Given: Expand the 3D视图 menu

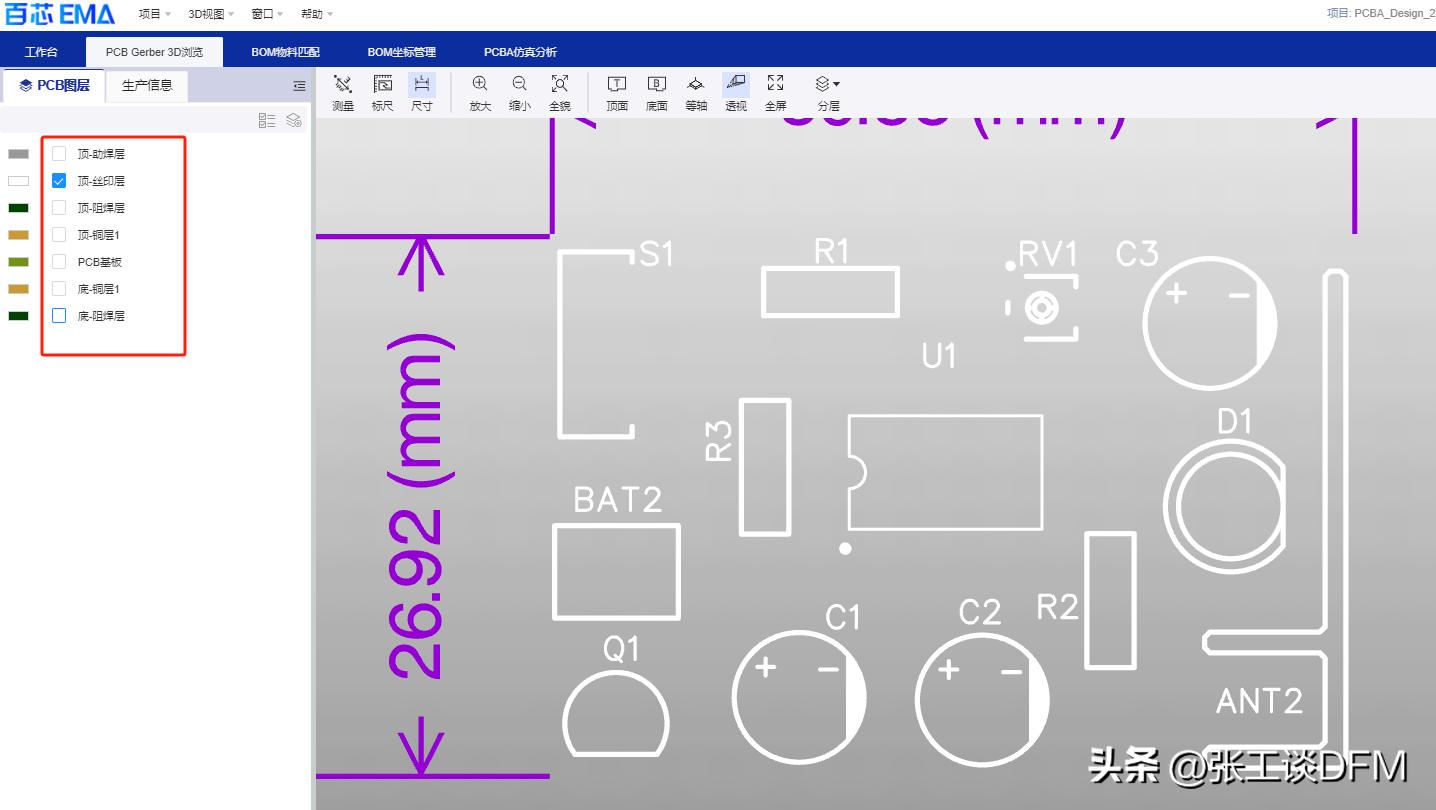Looking at the screenshot, I should 210,14.
